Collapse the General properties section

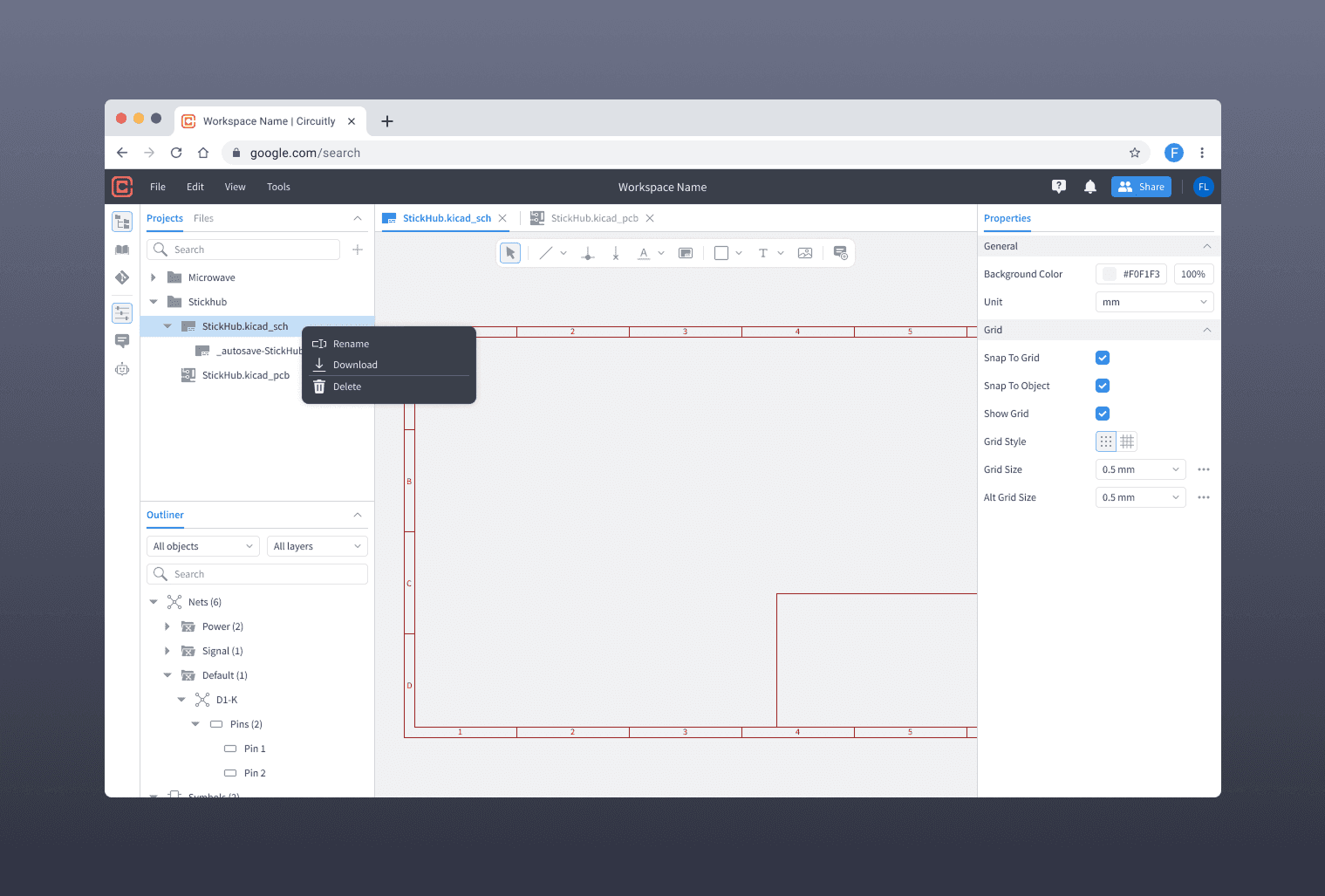point(1207,246)
